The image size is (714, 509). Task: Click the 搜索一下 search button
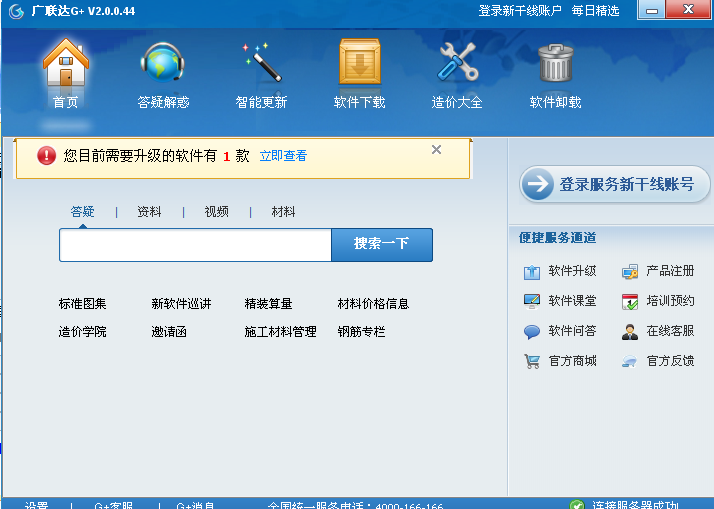click(382, 245)
